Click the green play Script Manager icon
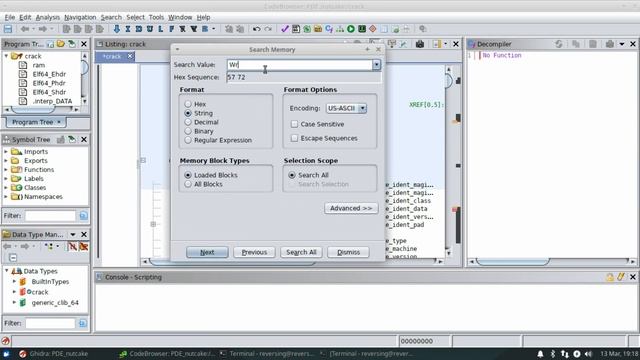The width and height of the screenshot is (640, 360). (x=351, y=29)
